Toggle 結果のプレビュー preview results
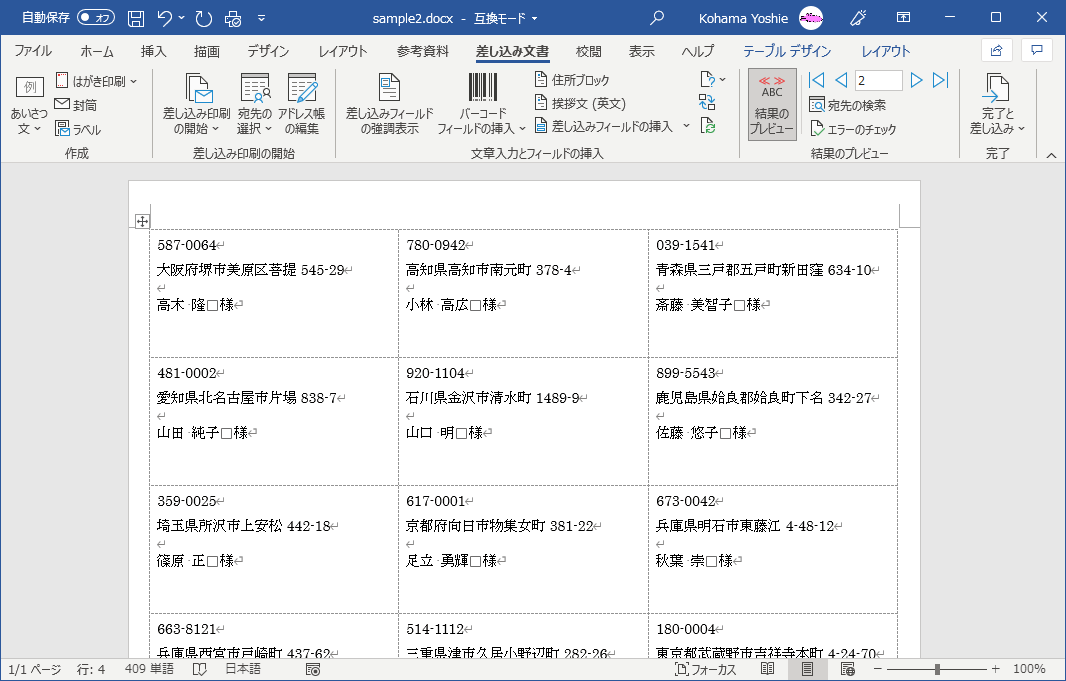 click(x=772, y=104)
